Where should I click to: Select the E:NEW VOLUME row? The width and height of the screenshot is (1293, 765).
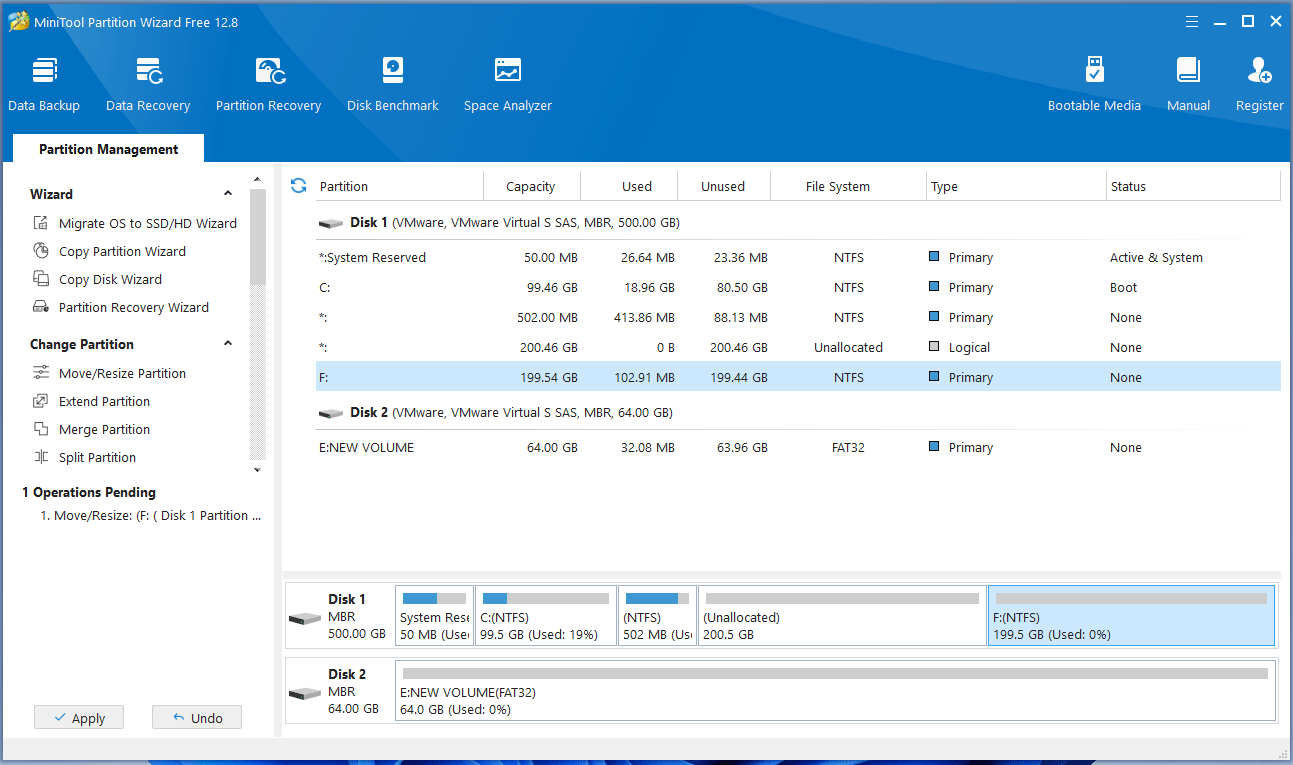(x=798, y=447)
